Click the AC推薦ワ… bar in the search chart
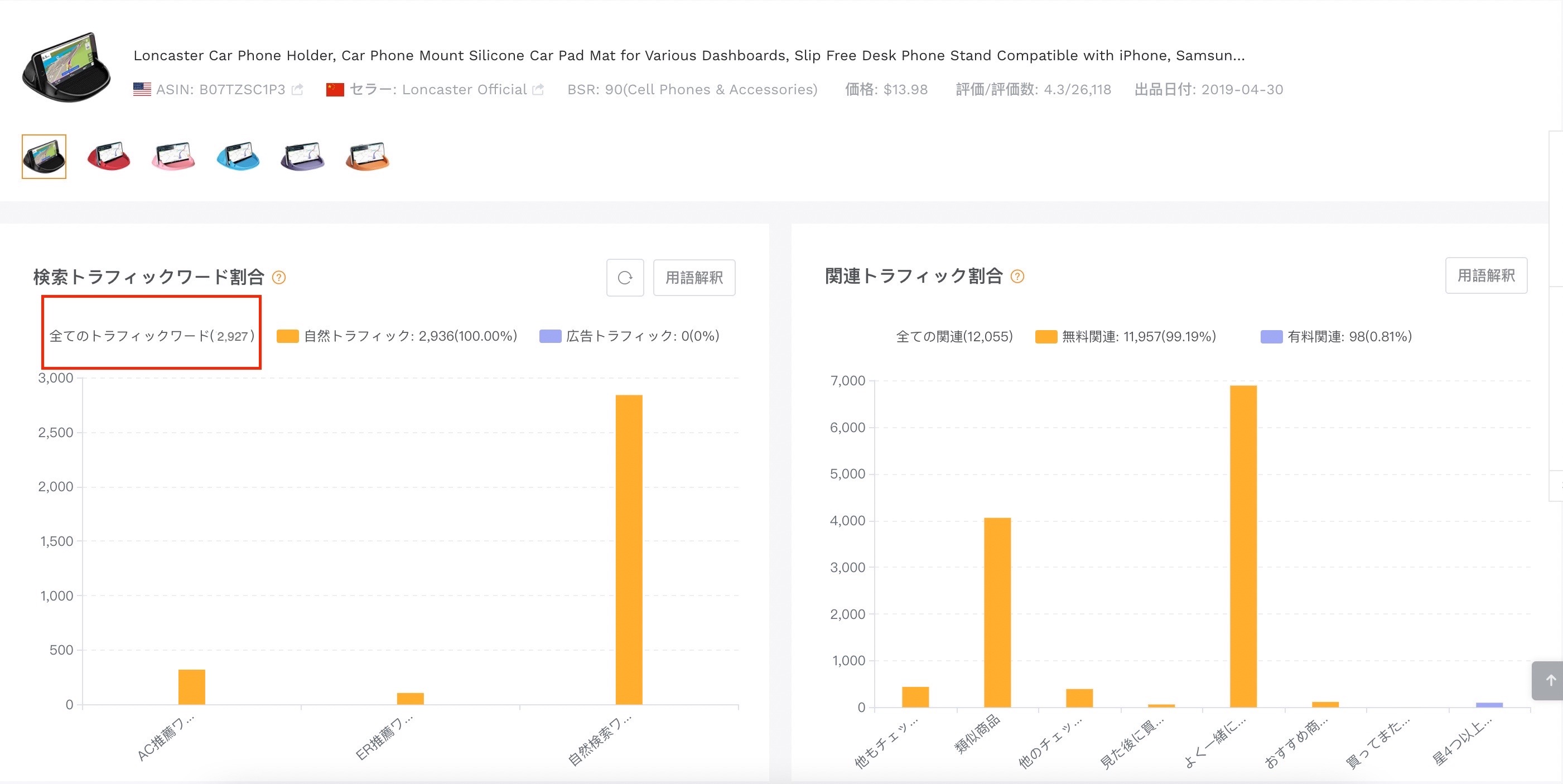Image resolution: width=1563 pixels, height=784 pixels. point(192,687)
